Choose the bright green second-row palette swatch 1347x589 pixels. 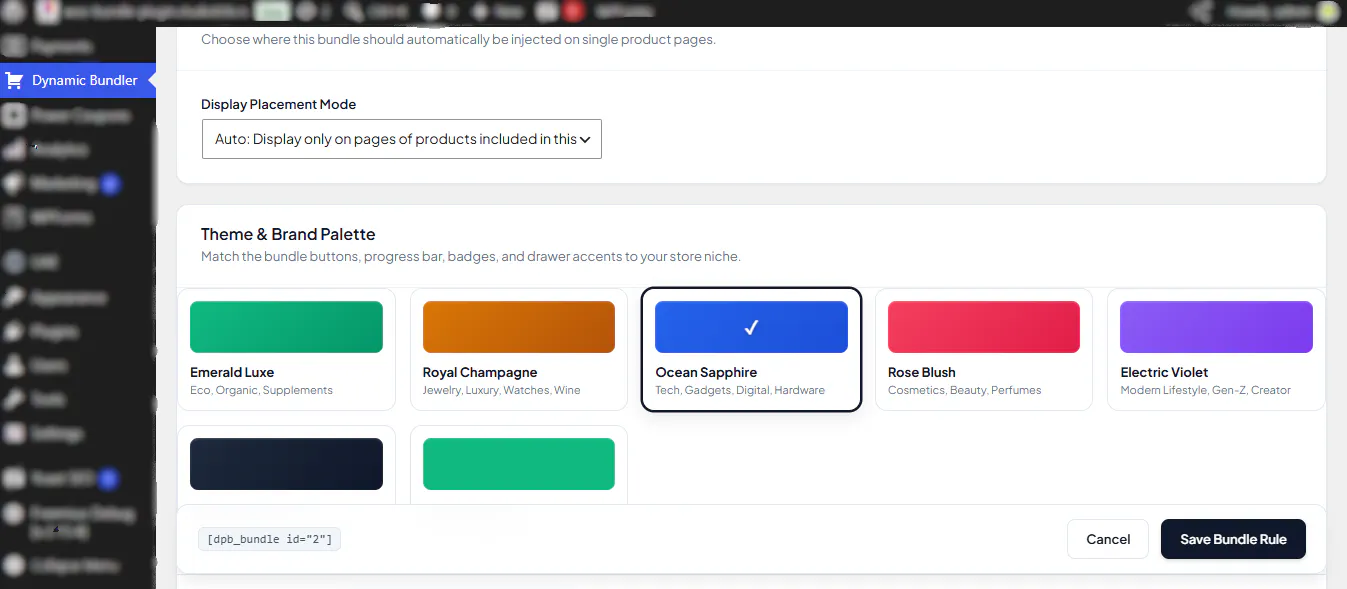519,464
